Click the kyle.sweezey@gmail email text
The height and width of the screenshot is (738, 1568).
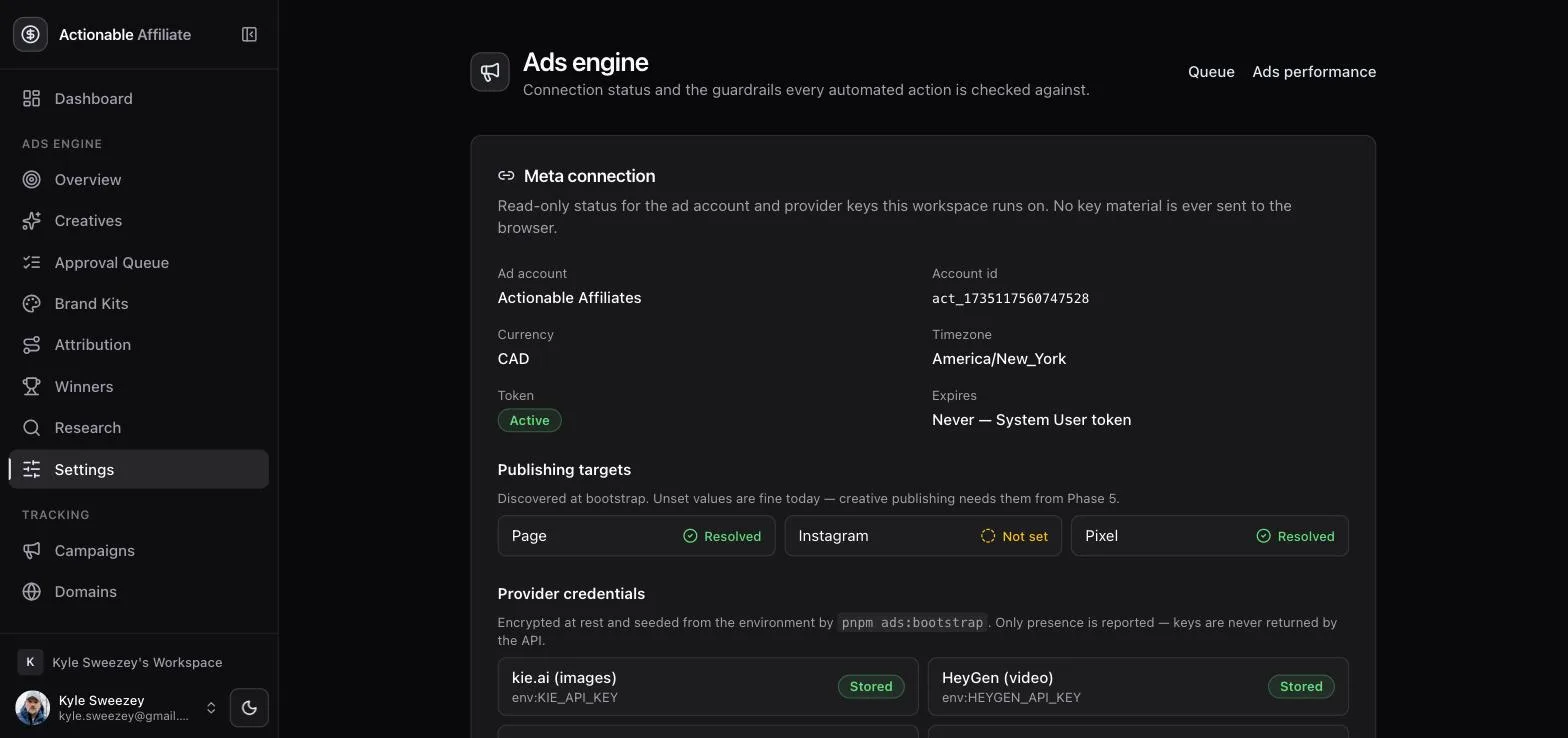pos(124,715)
